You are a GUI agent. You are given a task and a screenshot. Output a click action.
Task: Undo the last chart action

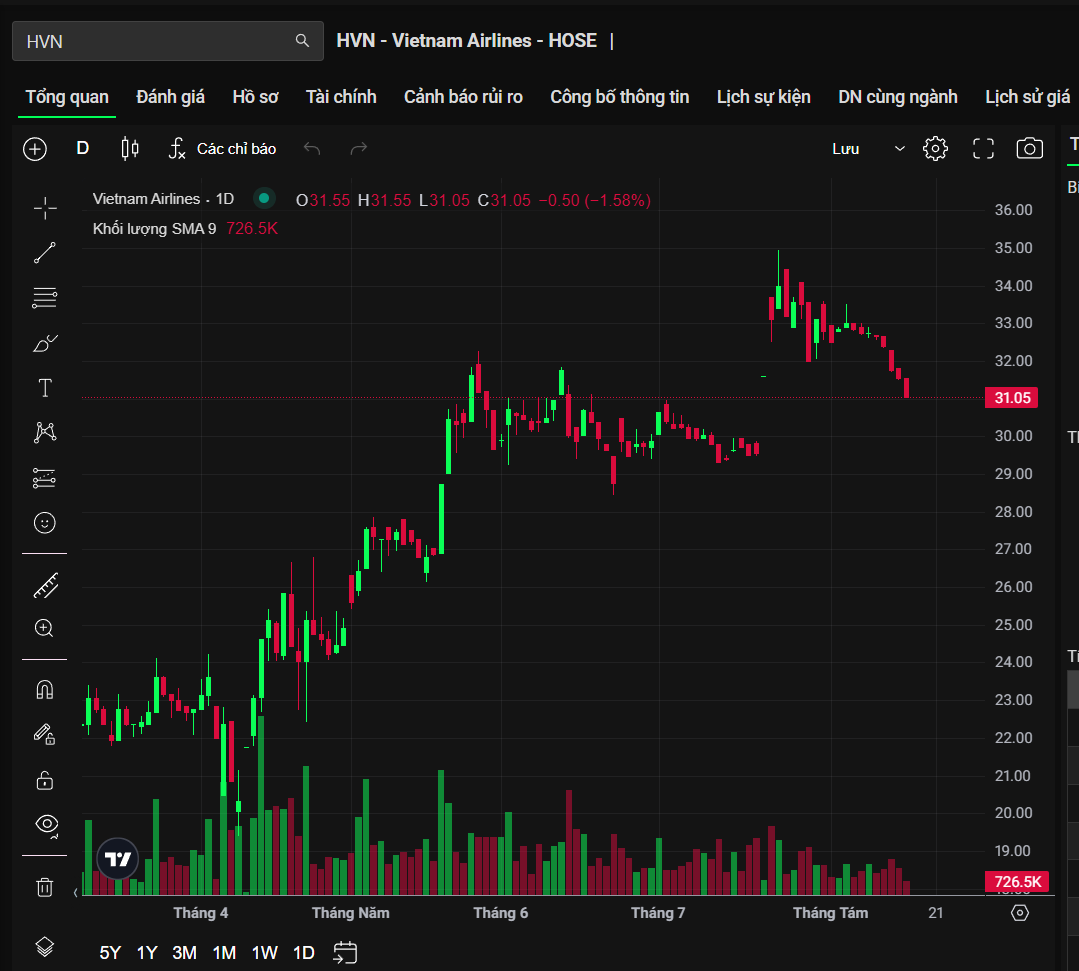tap(312, 149)
